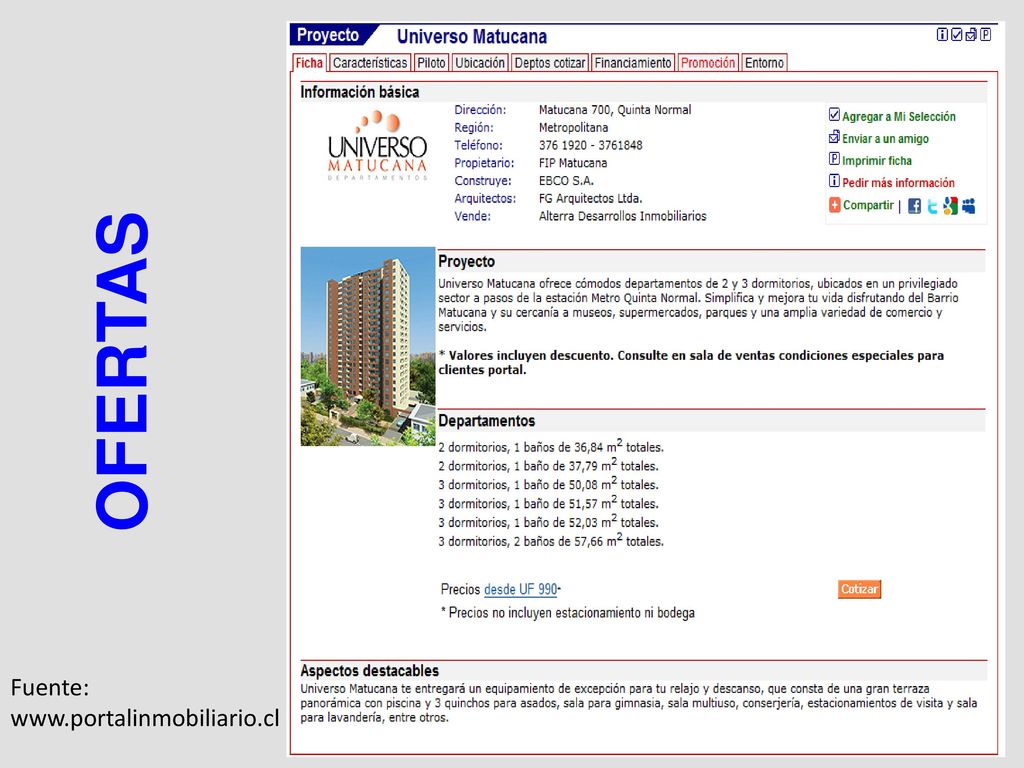Click the Metropolitana region value
The height and width of the screenshot is (768, 1024).
[x=573, y=127]
